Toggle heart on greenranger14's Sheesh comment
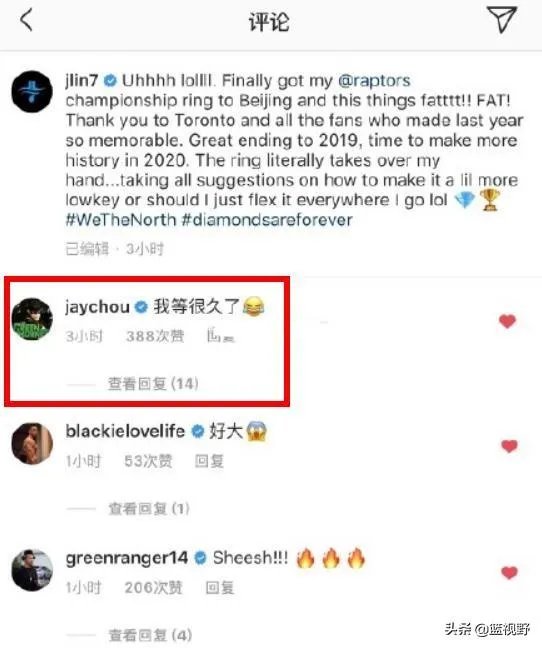 pyautogui.click(x=509, y=573)
